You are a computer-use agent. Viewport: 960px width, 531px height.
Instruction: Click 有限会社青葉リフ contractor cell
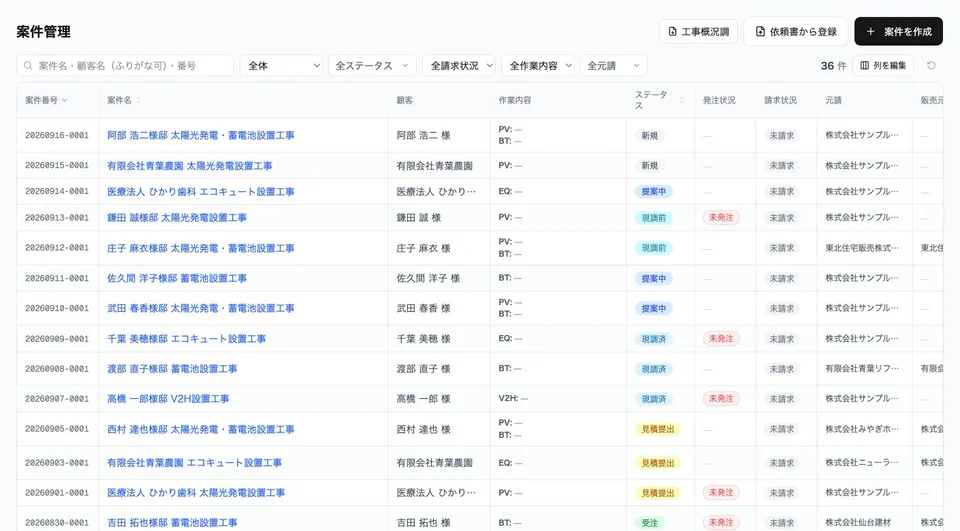[x=862, y=369]
